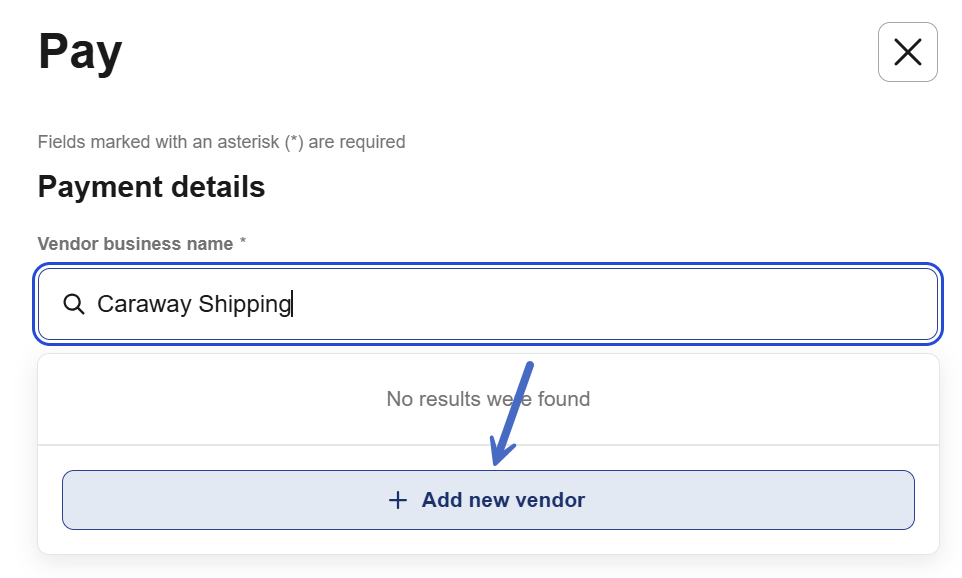Click the 'Caraway Shipping' typed text

pyautogui.click(x=193, y=304)
